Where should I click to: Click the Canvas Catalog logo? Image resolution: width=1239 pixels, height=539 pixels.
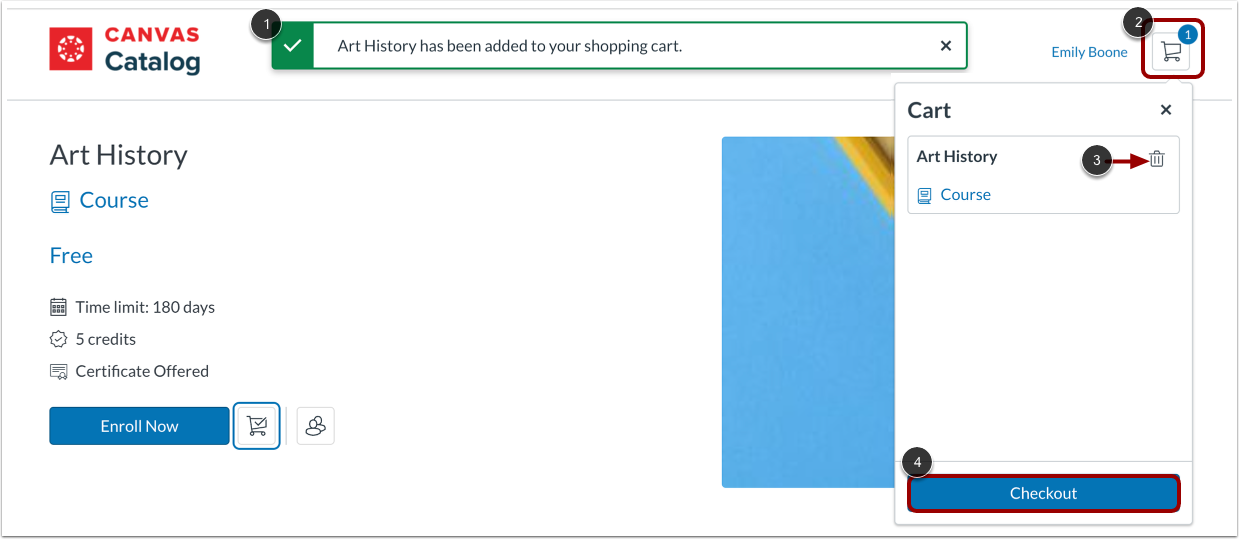125,50
